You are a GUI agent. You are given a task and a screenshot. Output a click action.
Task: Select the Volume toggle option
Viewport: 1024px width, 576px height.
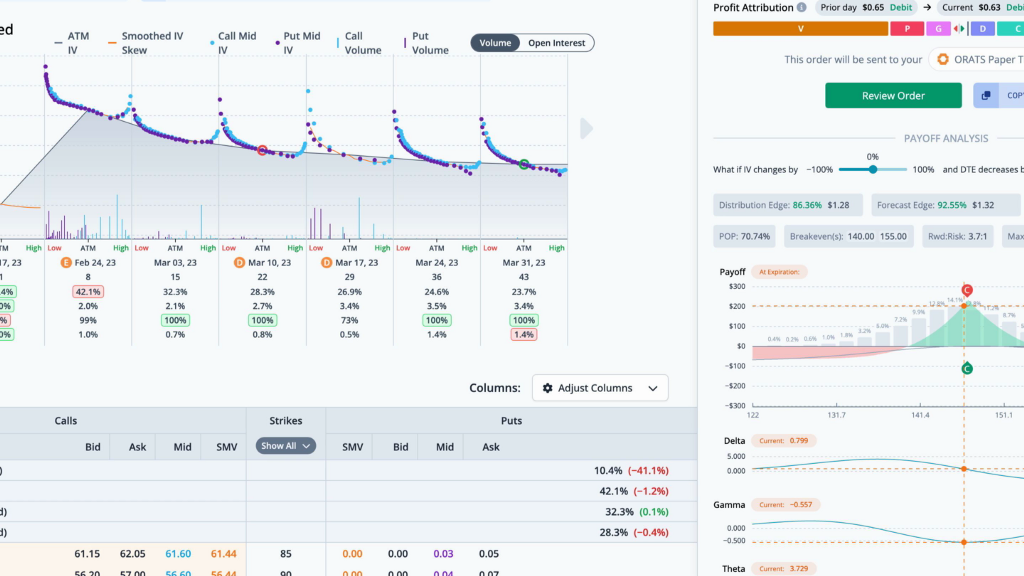(495, 43)
